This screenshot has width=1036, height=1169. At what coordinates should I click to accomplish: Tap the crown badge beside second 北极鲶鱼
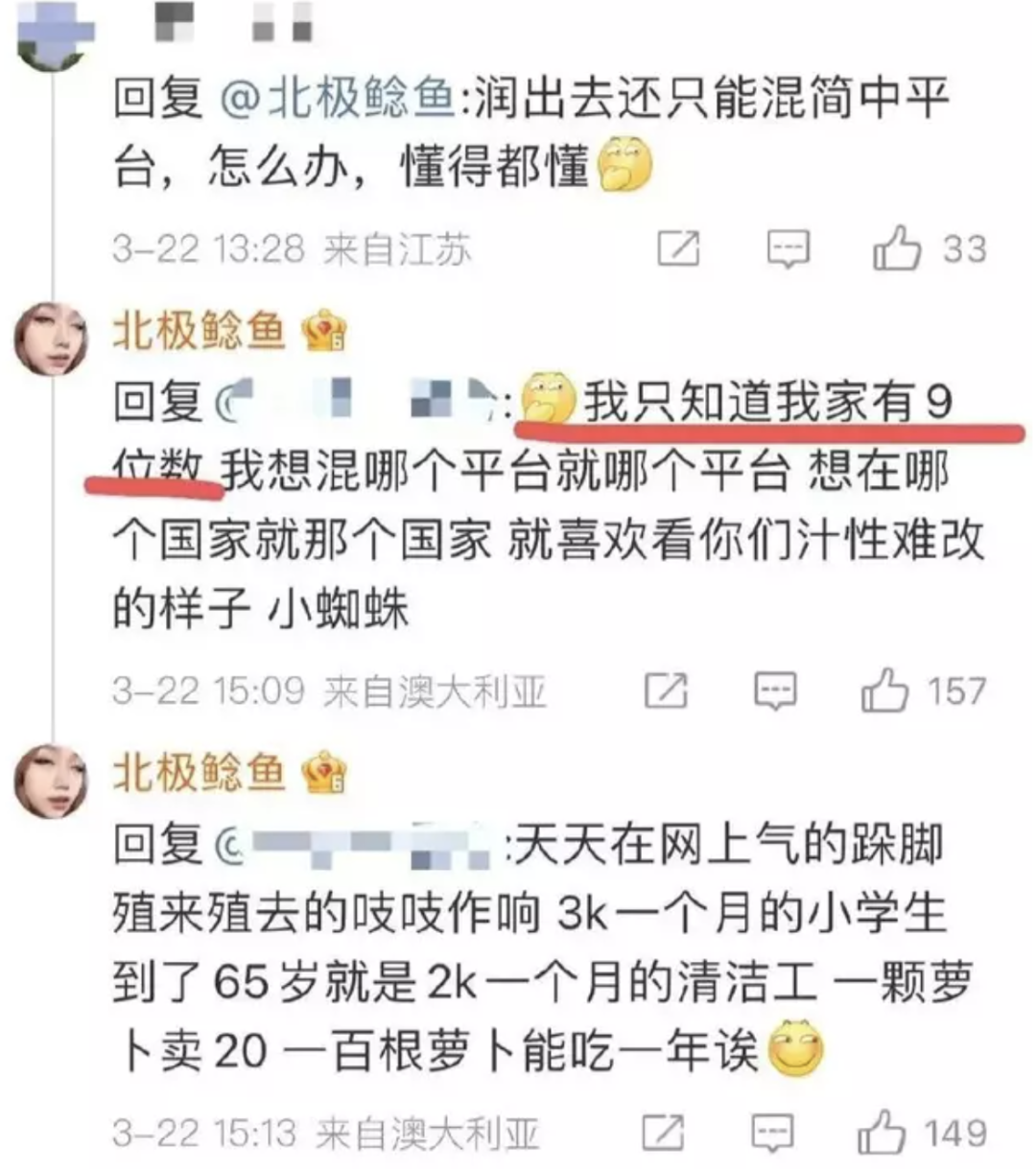click(x=323, y=331)
